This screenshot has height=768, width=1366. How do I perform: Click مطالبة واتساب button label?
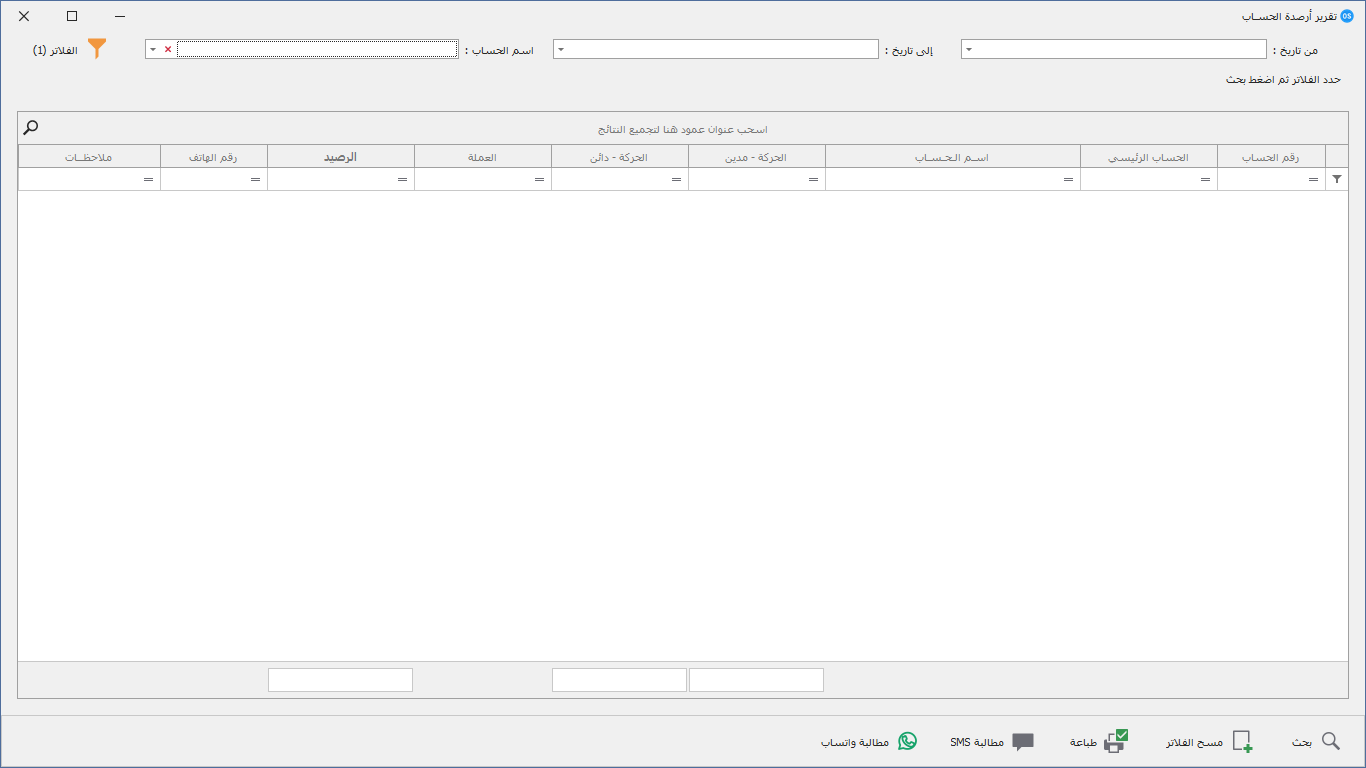pos(855,743)
